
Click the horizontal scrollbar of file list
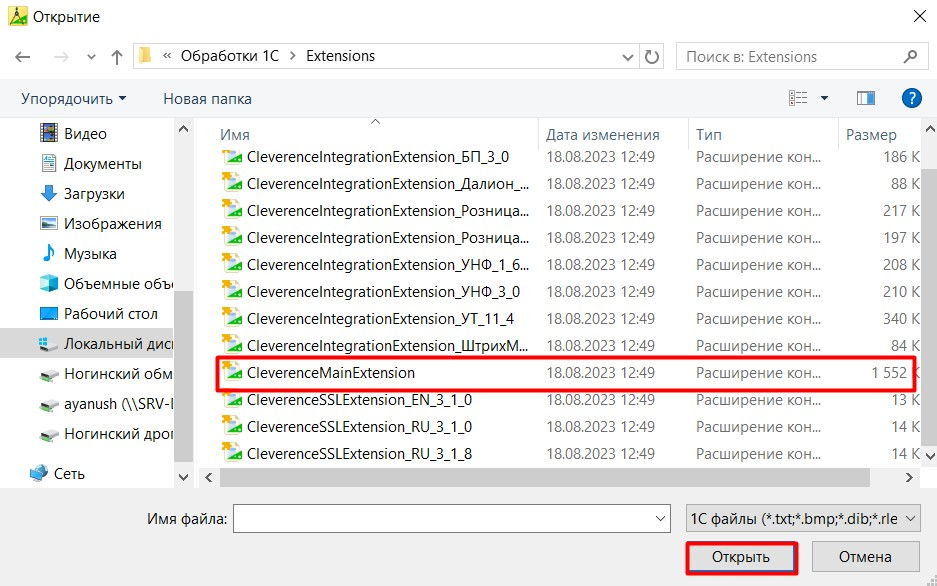pos(544,477)
